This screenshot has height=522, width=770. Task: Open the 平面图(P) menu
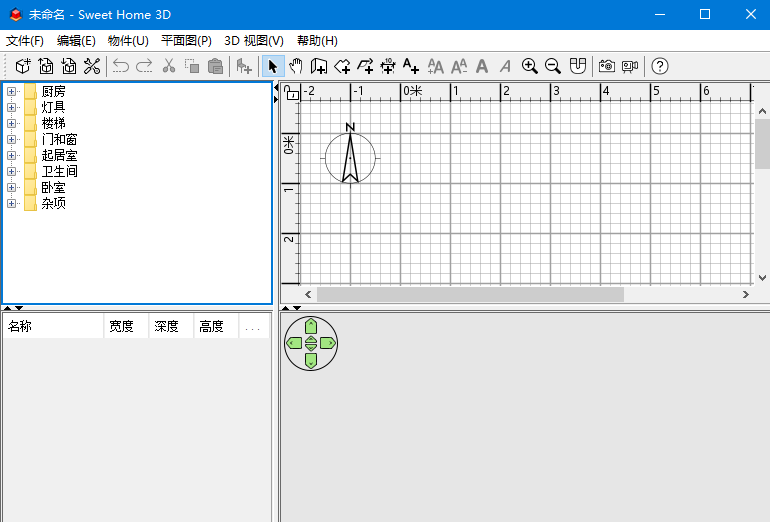click(186, 41)
